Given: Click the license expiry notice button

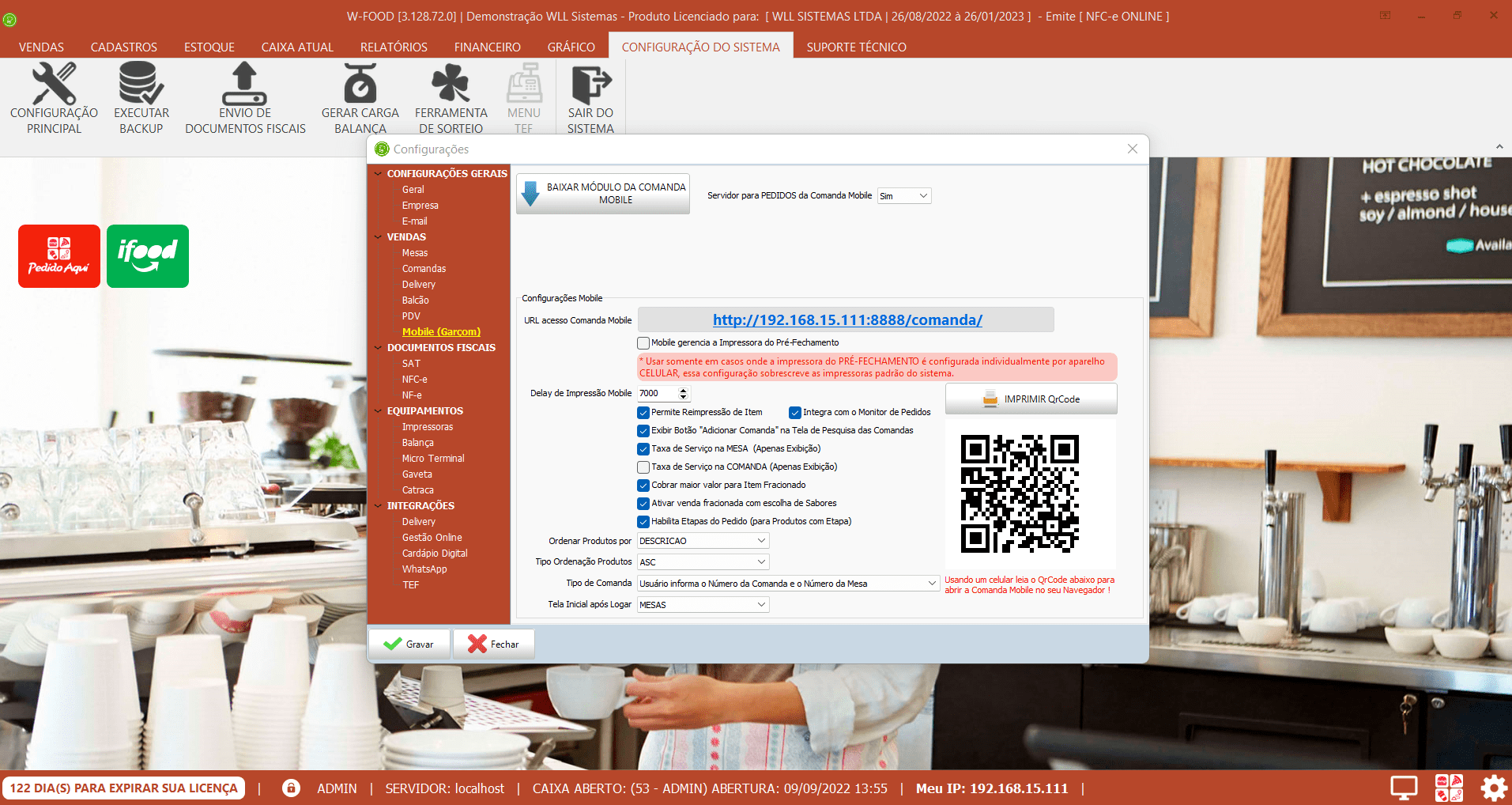Looking at the screenshot, I should [123, 788].
